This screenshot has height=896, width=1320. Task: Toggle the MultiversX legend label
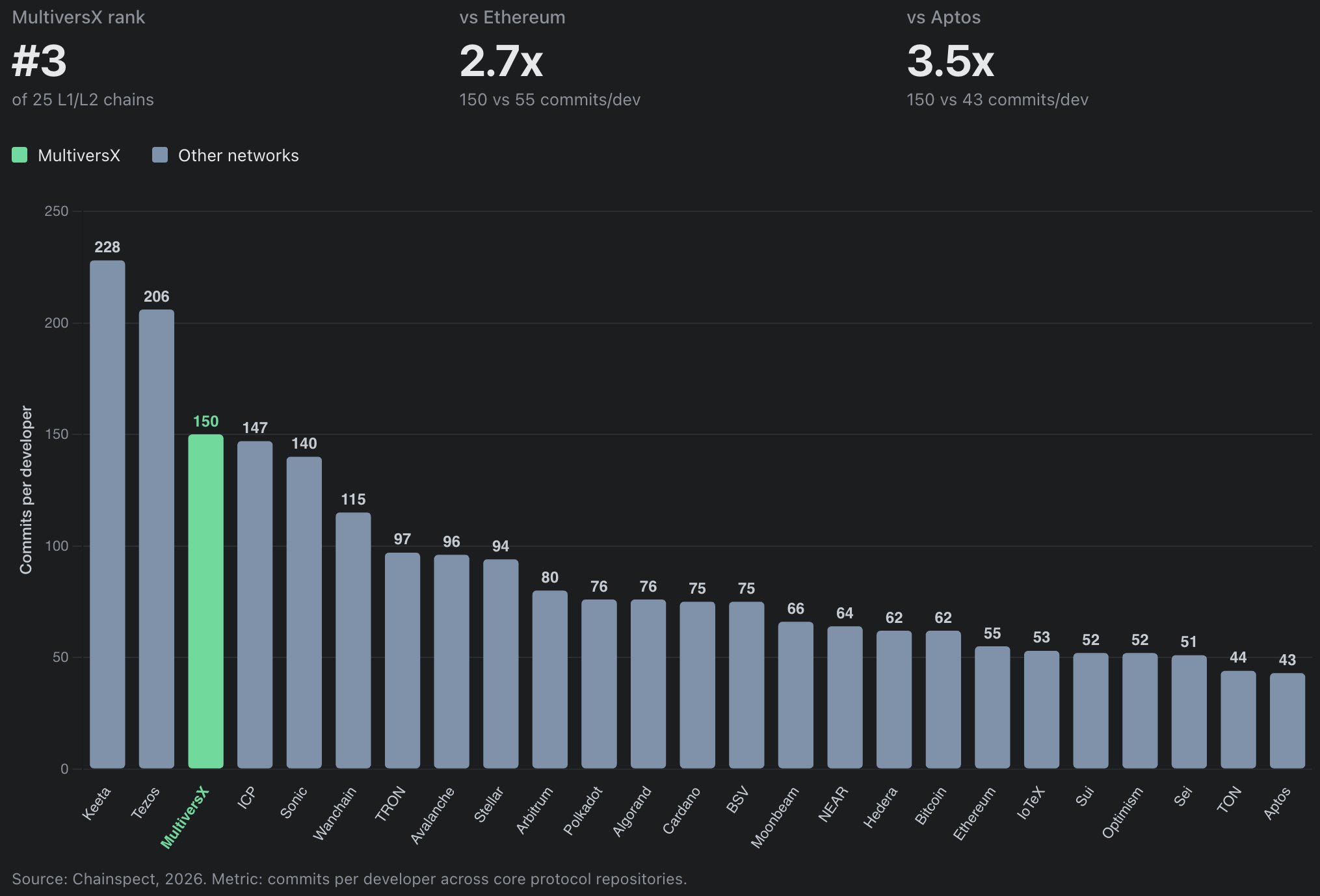pyautogui.click(x=79, y=155)
